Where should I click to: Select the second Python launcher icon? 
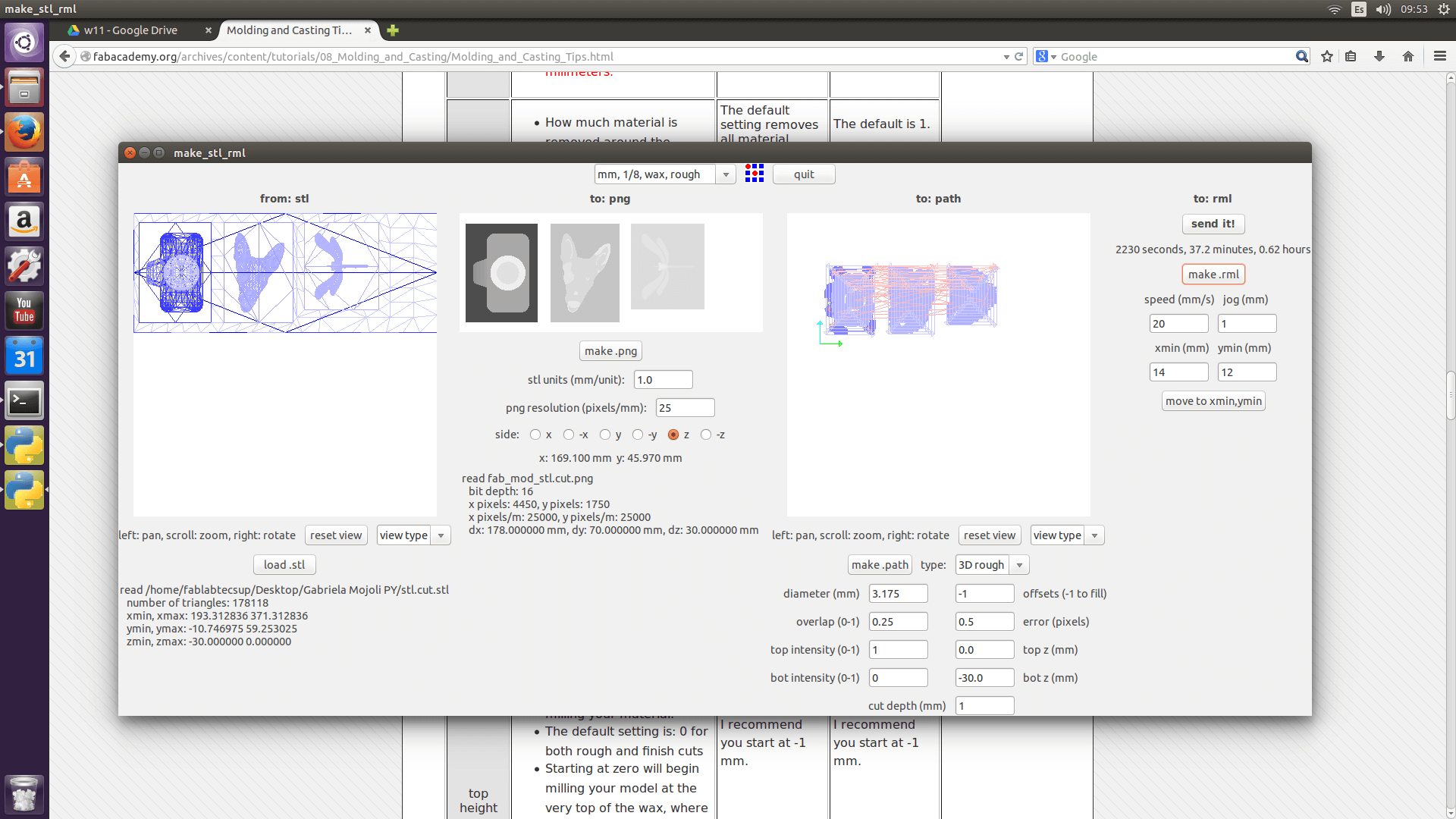24,490
